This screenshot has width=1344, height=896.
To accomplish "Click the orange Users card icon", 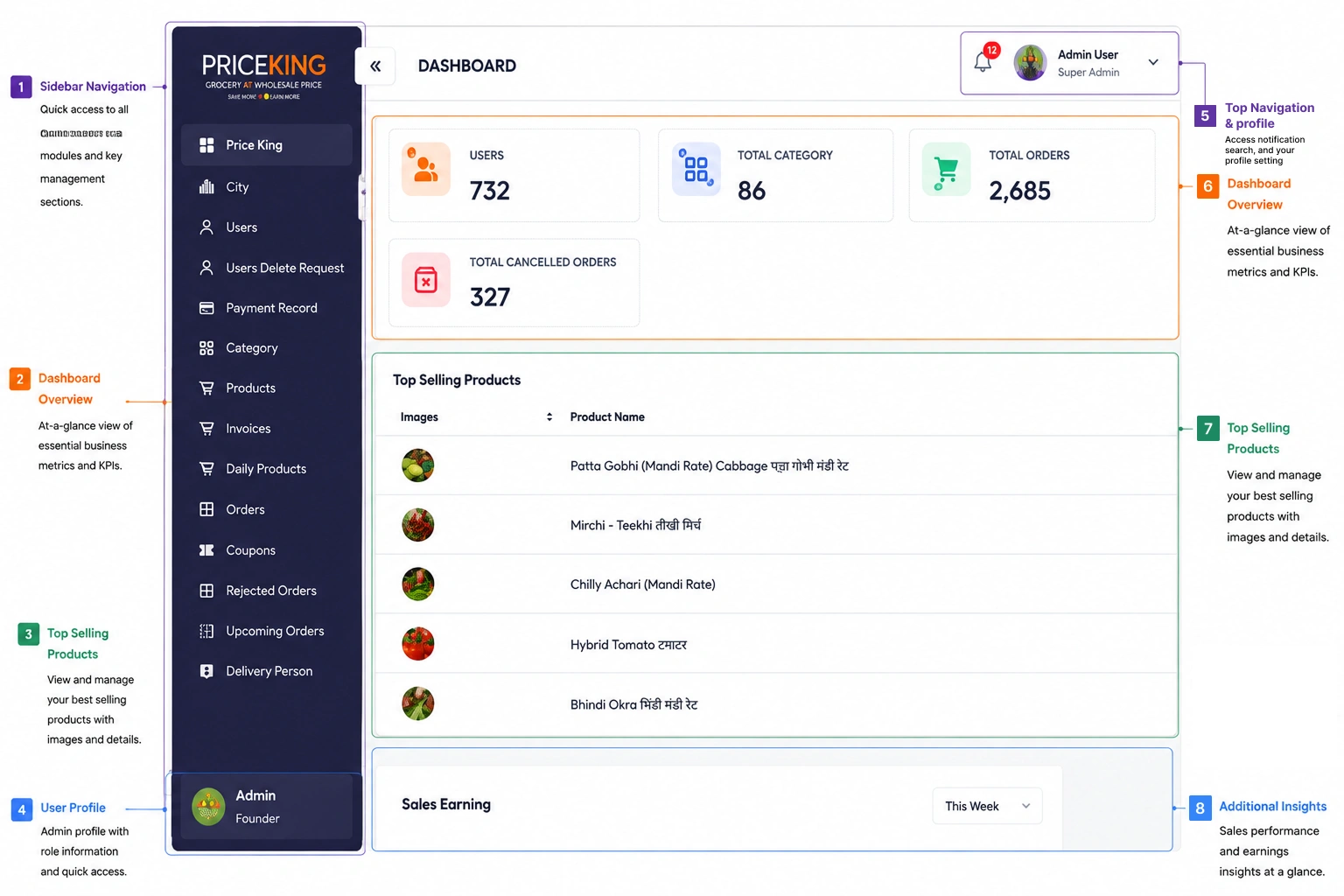I will point(426,169).
